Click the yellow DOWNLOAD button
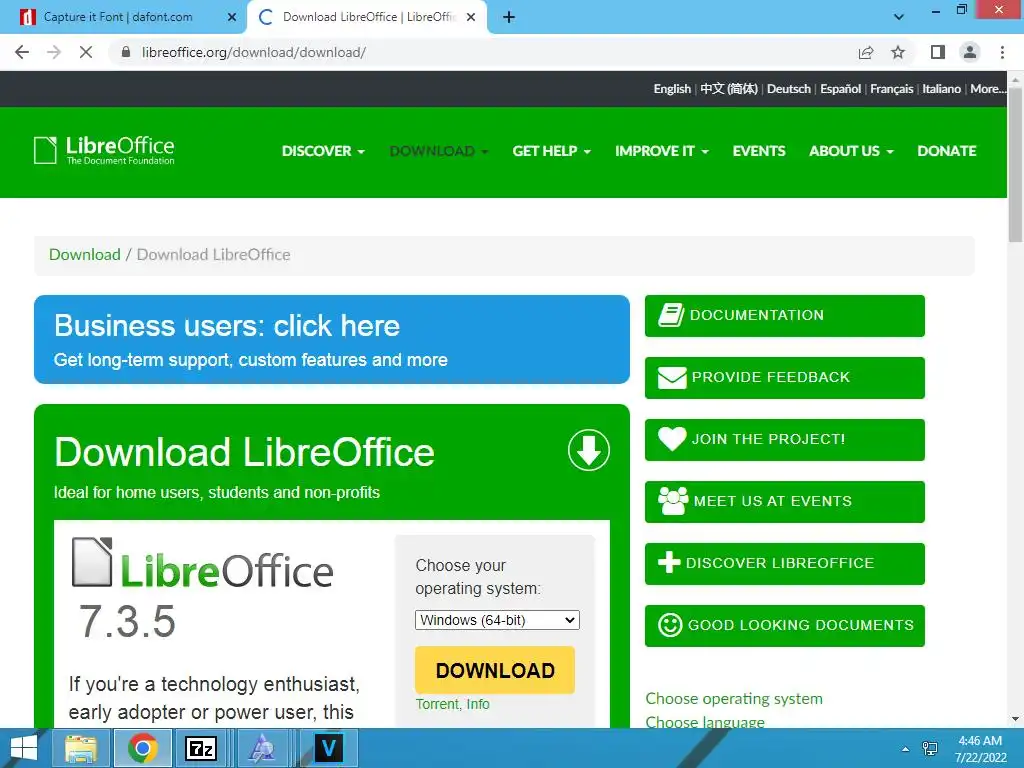 pyautogui.click(x=495, y=670)
